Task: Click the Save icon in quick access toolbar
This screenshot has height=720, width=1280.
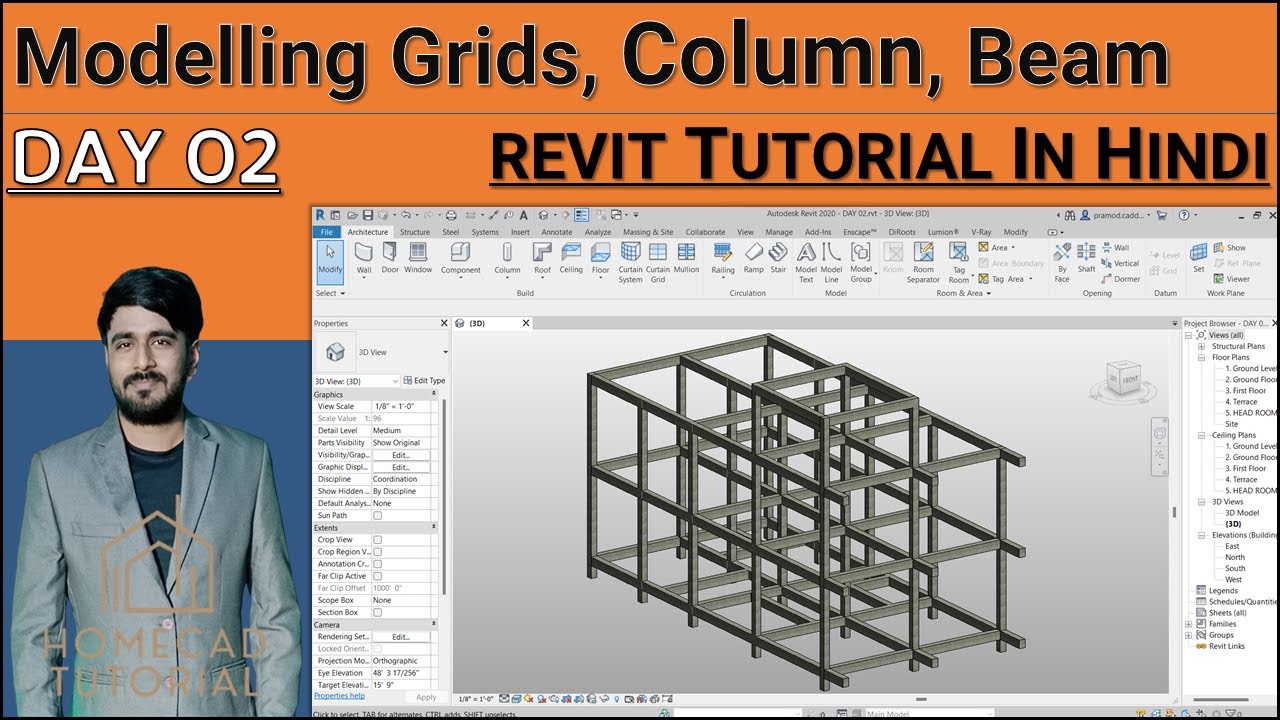Action: pos(368,215)
